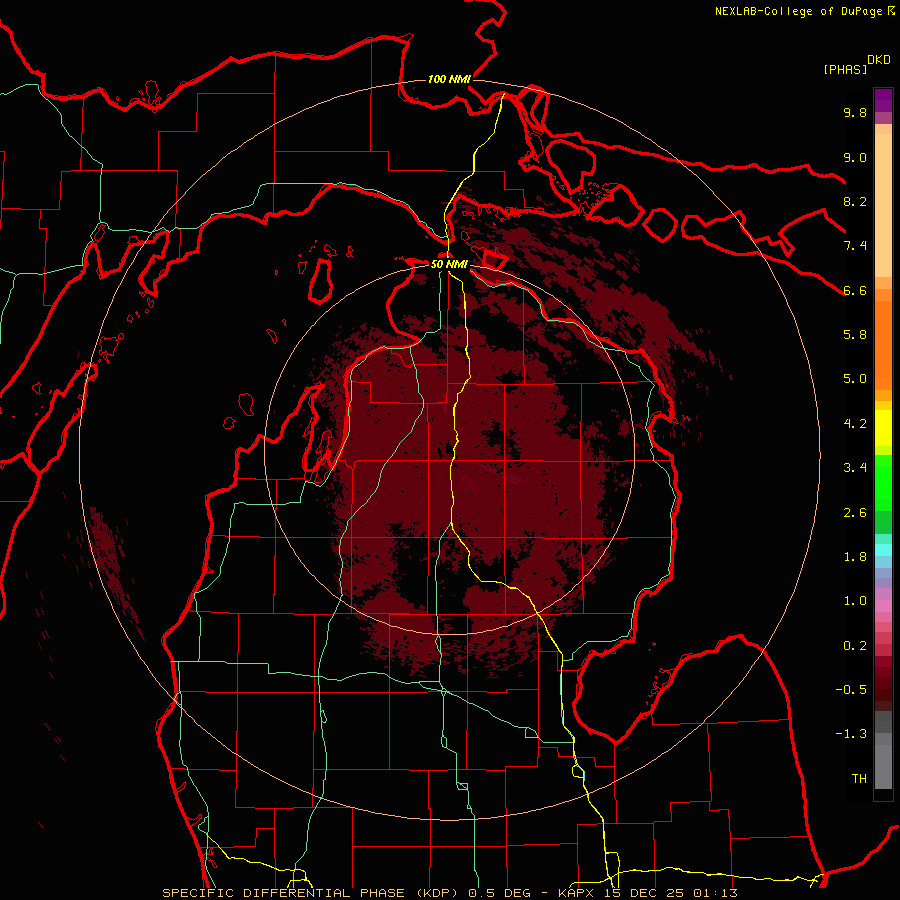Click the TH threshold label
The height and width of the screenshot is (900, 900).
[x=859, y=779]
